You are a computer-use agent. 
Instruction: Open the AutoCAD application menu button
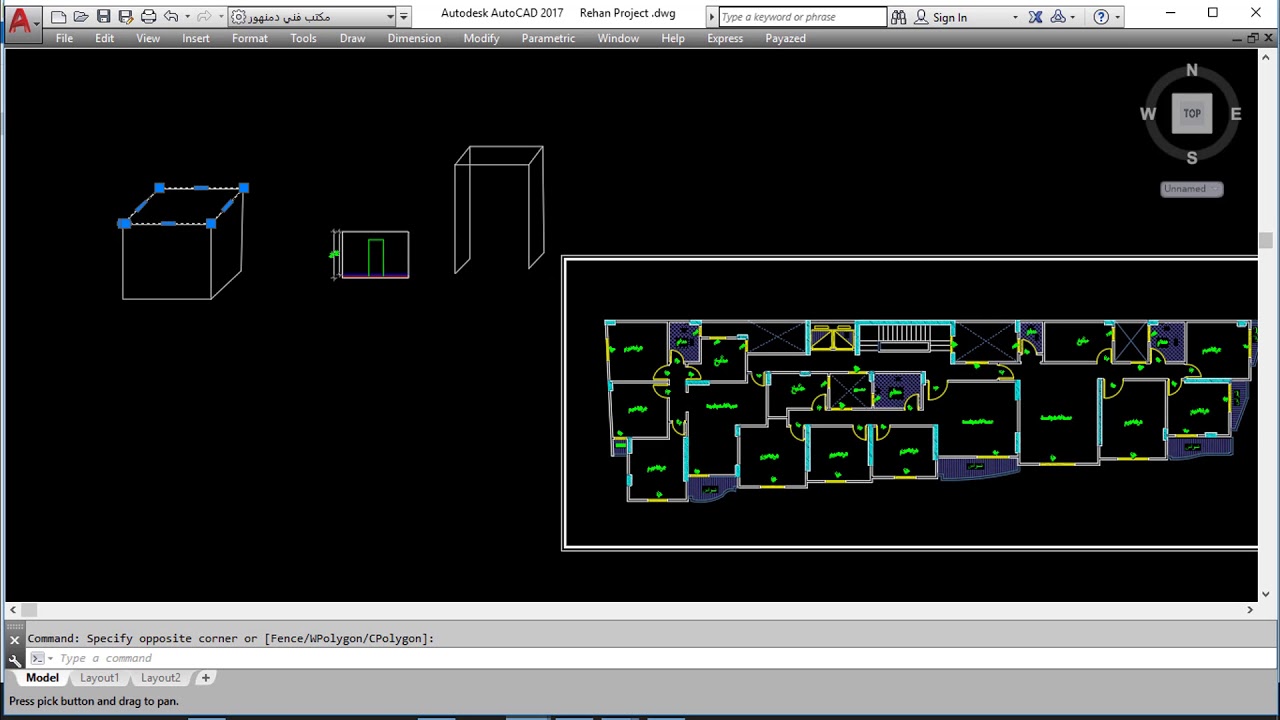[20, 19]
